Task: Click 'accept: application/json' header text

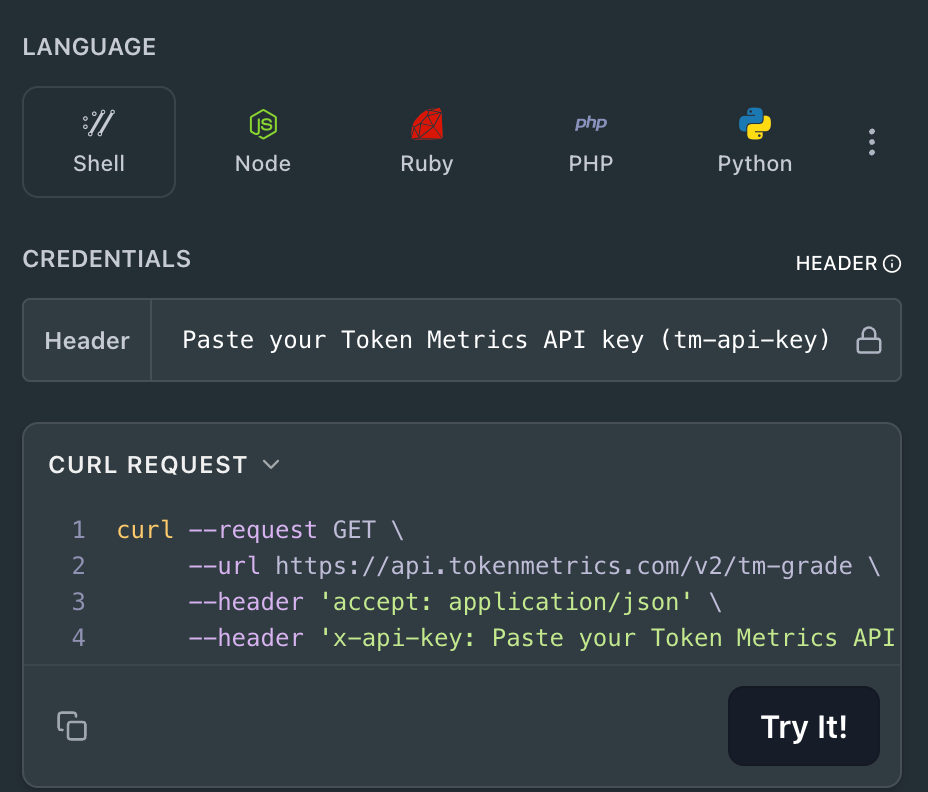Action: tap(505, 603)
